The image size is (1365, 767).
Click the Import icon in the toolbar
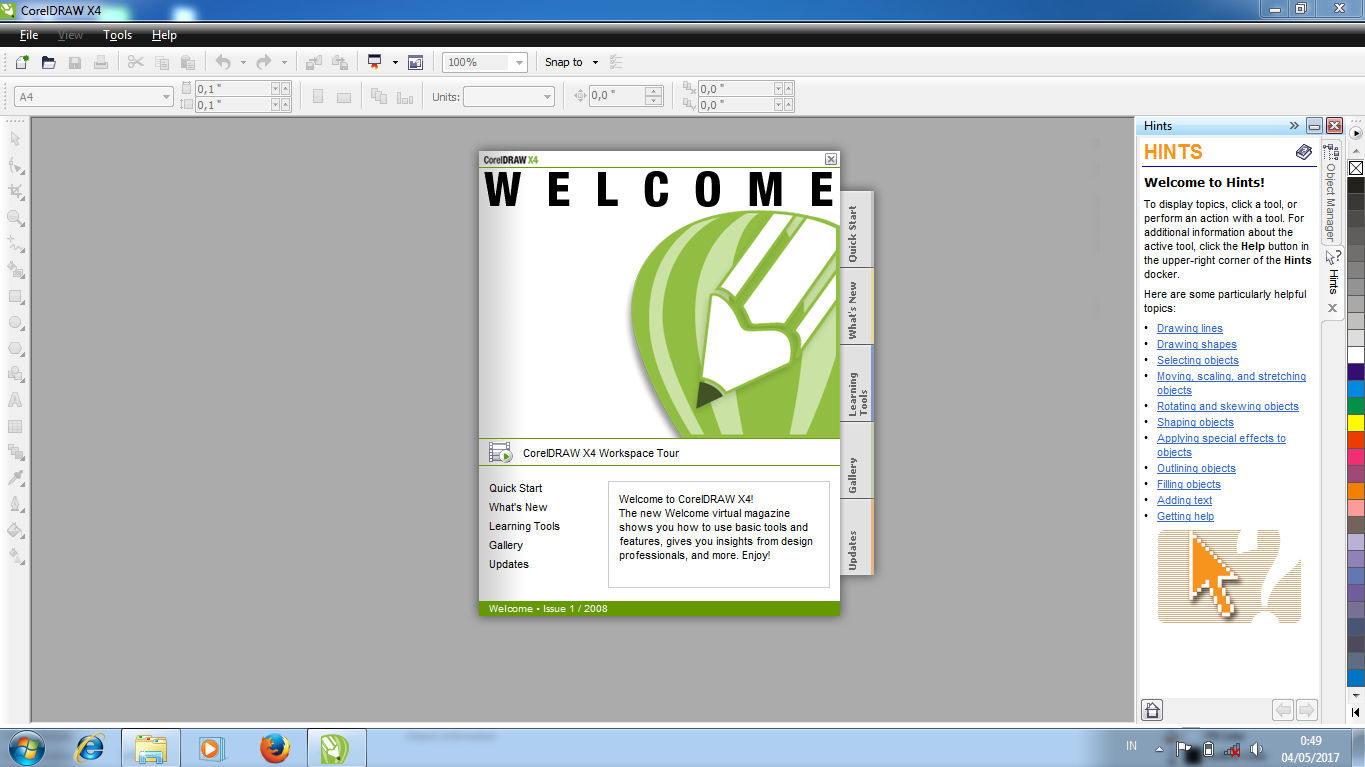(x=314, y=62)
